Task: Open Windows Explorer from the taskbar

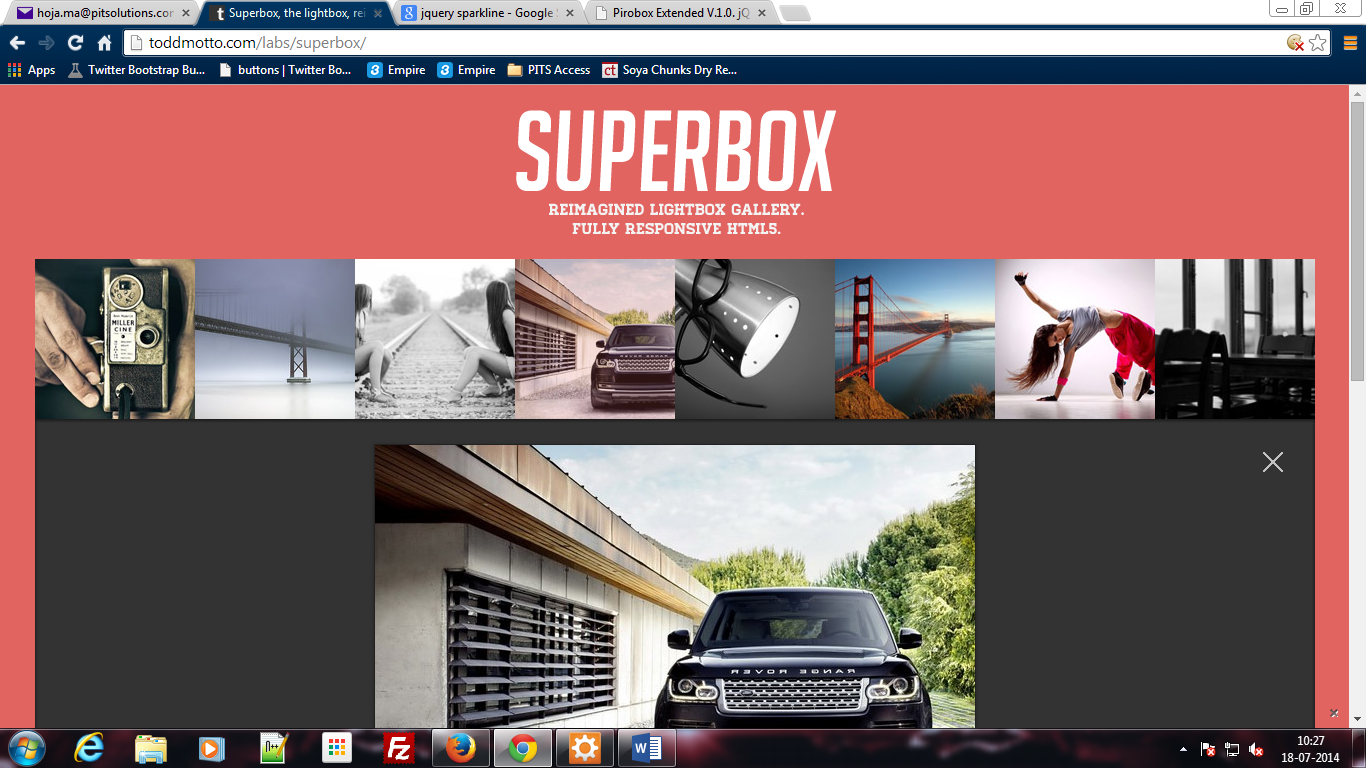Action: [x=151, y=748]
